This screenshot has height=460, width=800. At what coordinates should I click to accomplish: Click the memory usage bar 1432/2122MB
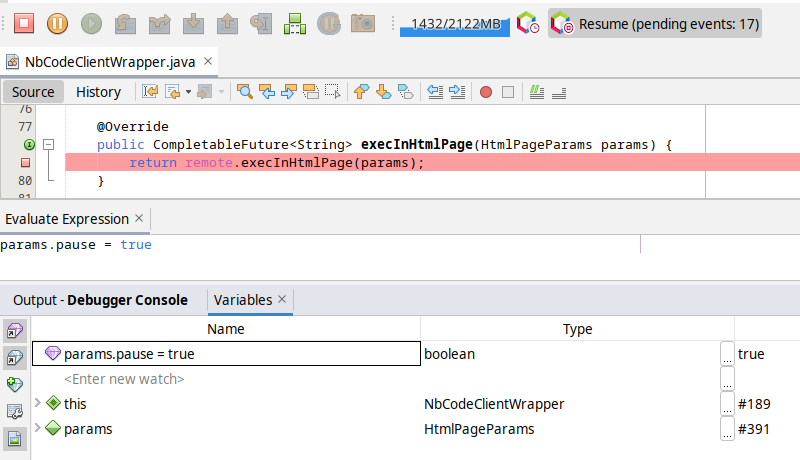pos(455,24)
